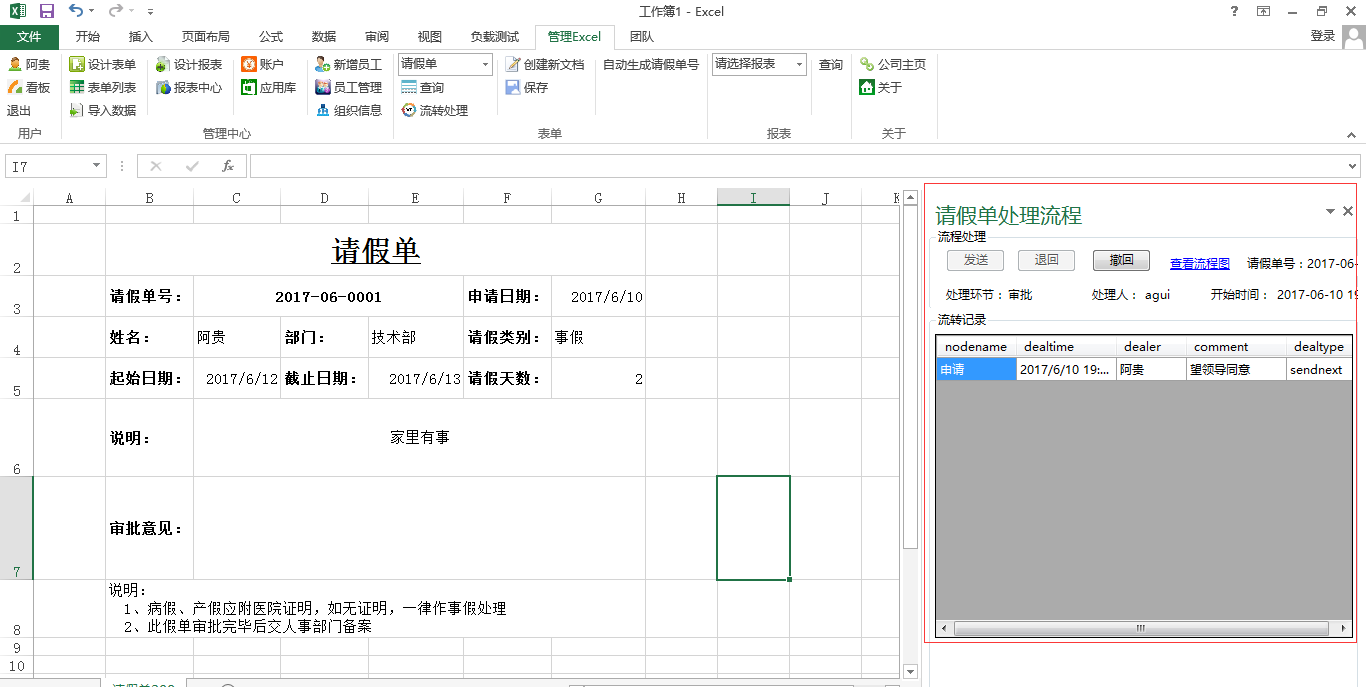
Task: Select column C header in worksheet
Action: pos(237,198)
